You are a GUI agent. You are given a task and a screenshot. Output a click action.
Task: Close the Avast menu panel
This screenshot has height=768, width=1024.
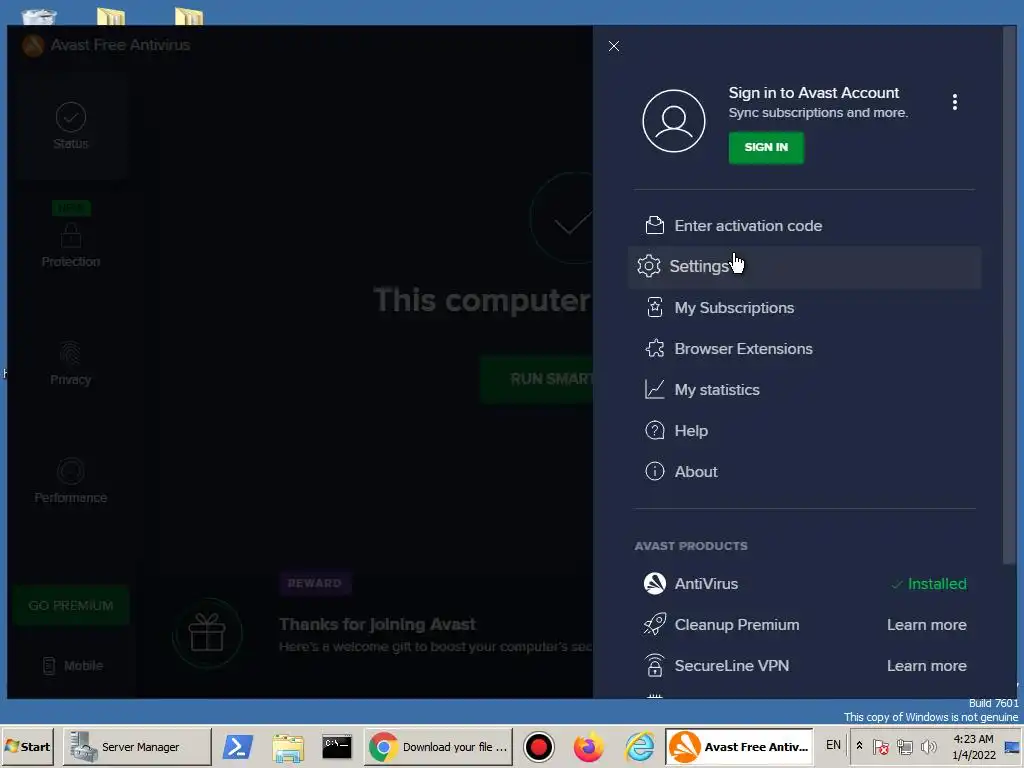point(613,46)
